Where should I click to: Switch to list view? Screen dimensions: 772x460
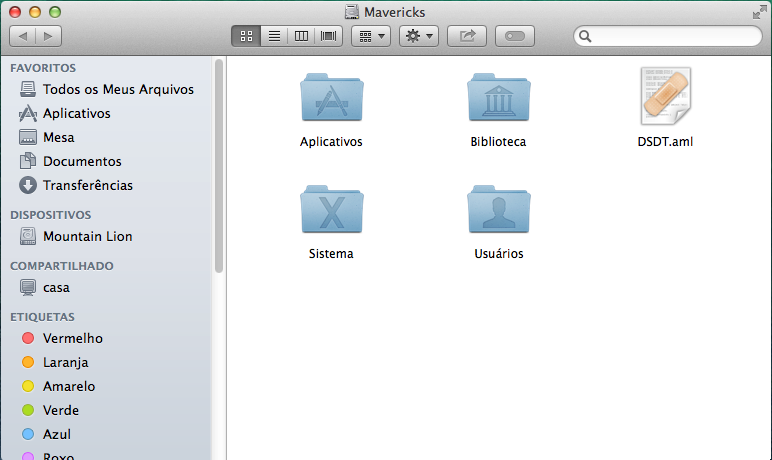click(273, 36)
